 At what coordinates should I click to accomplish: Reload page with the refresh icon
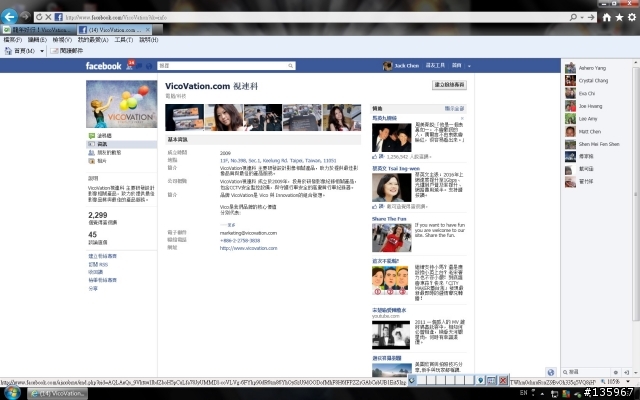click(x=39, y=17)
